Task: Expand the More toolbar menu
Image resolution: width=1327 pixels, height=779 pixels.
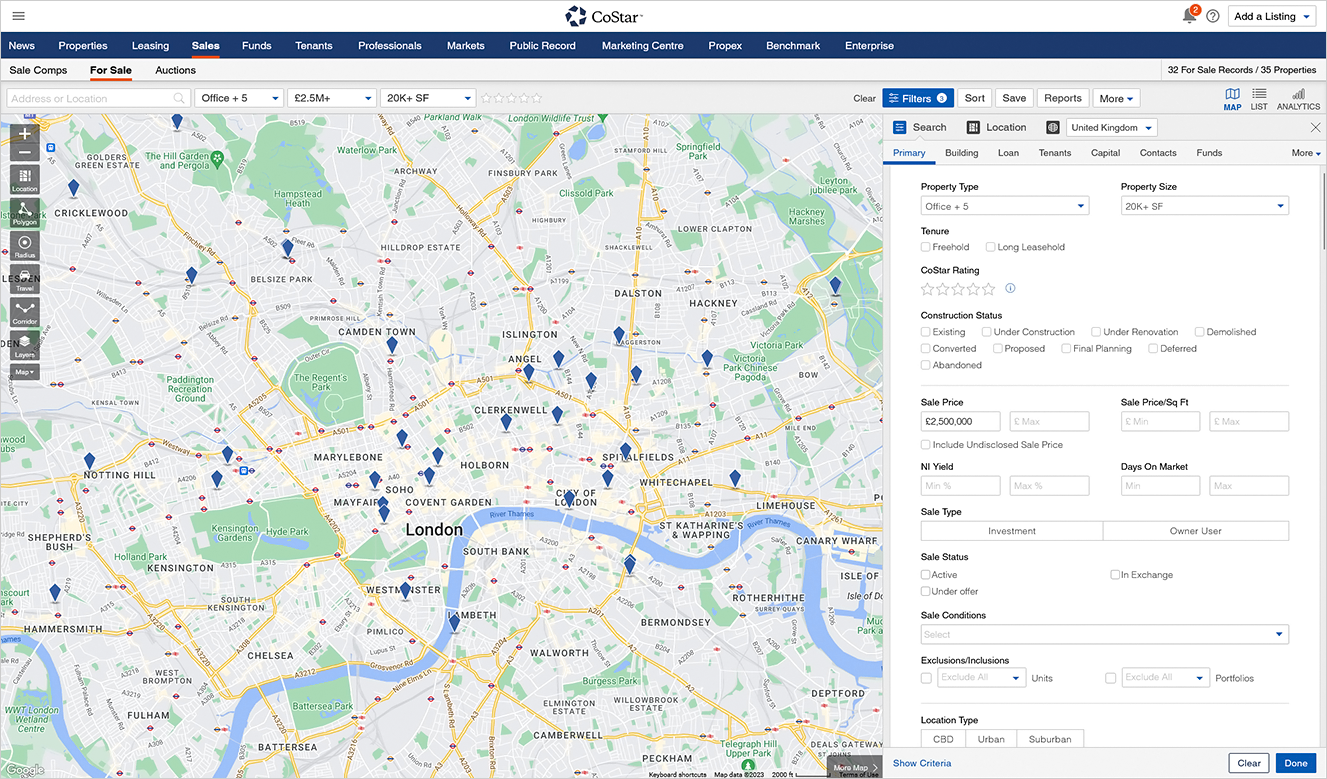Action: 1116,98
